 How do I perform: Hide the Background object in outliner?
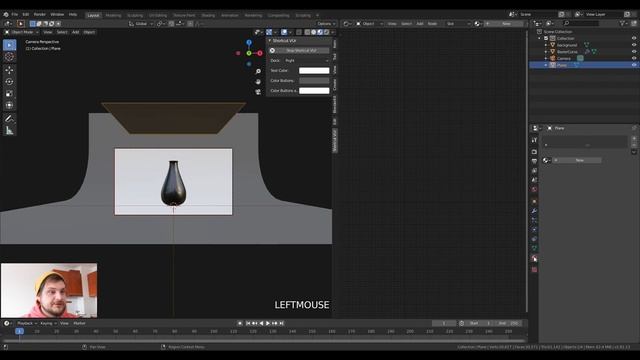(x=634, y=45)
